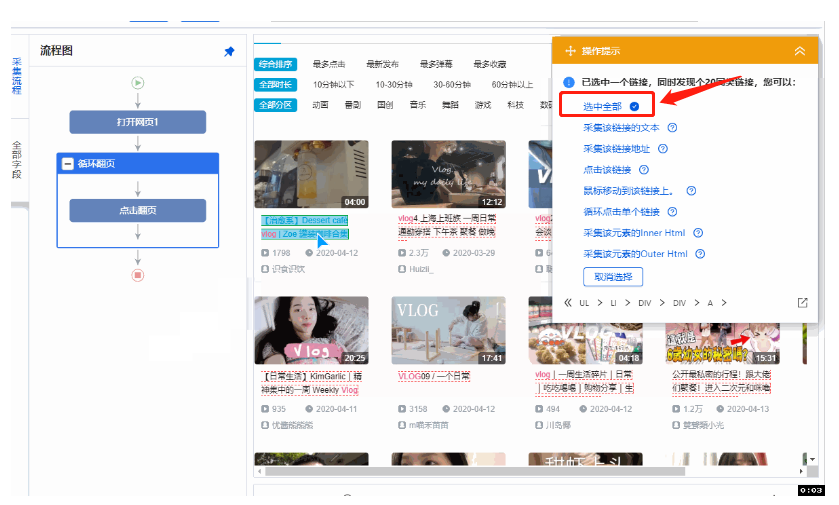Select 10-30分钟 duration filter

(x=394, y=85)
